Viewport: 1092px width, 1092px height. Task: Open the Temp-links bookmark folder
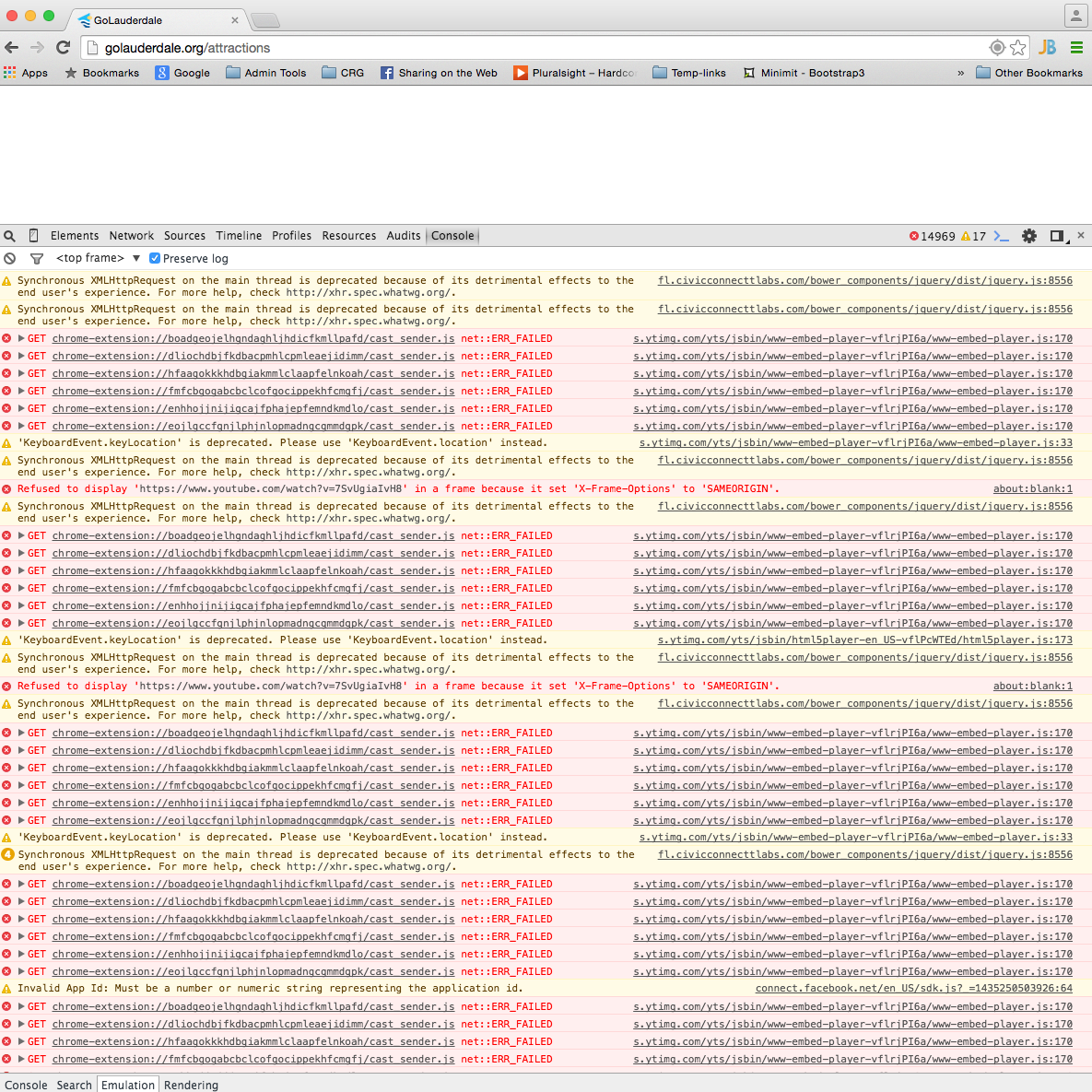(688, 73)
